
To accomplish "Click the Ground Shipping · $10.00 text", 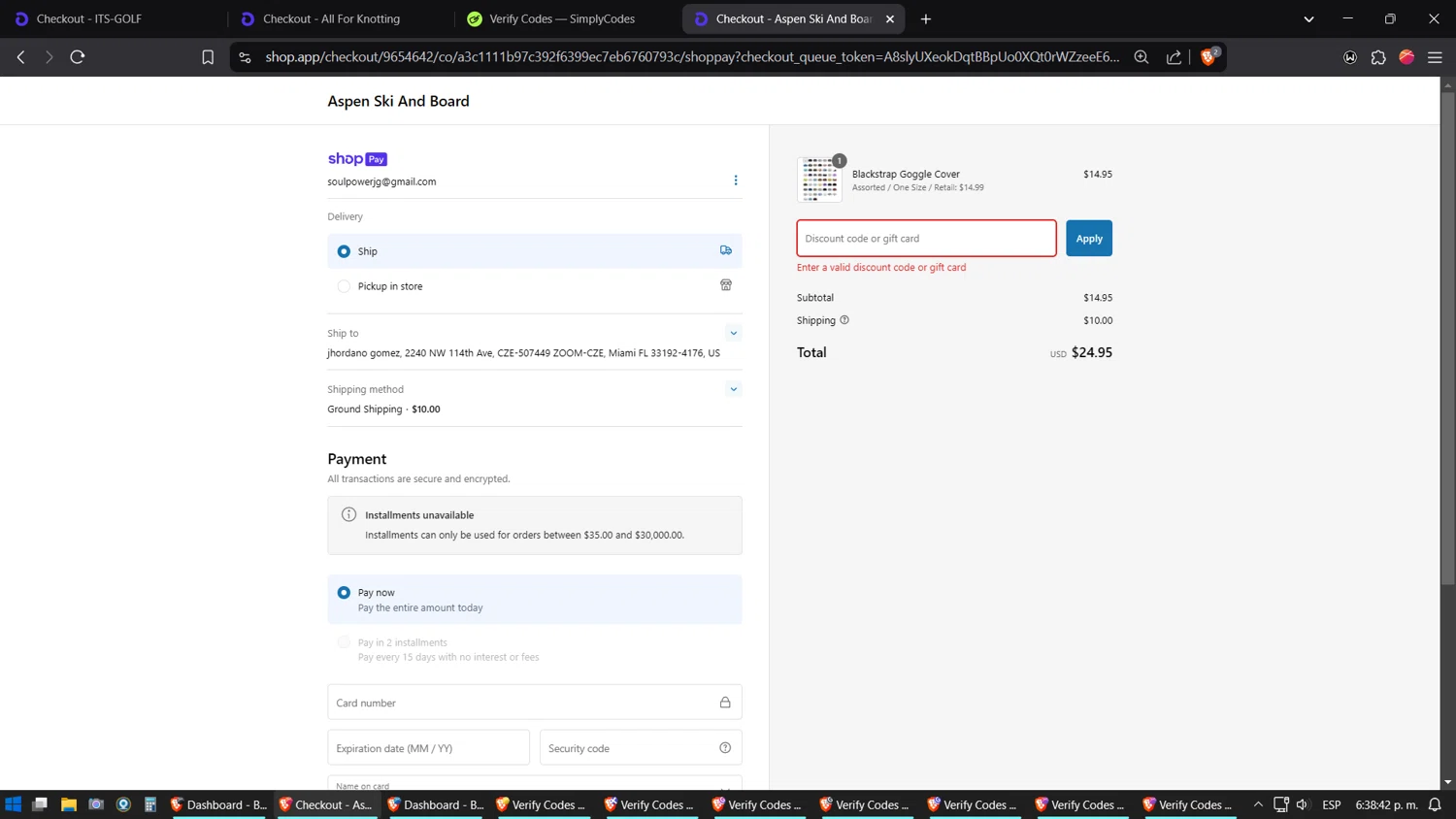I will click(383, 409).
